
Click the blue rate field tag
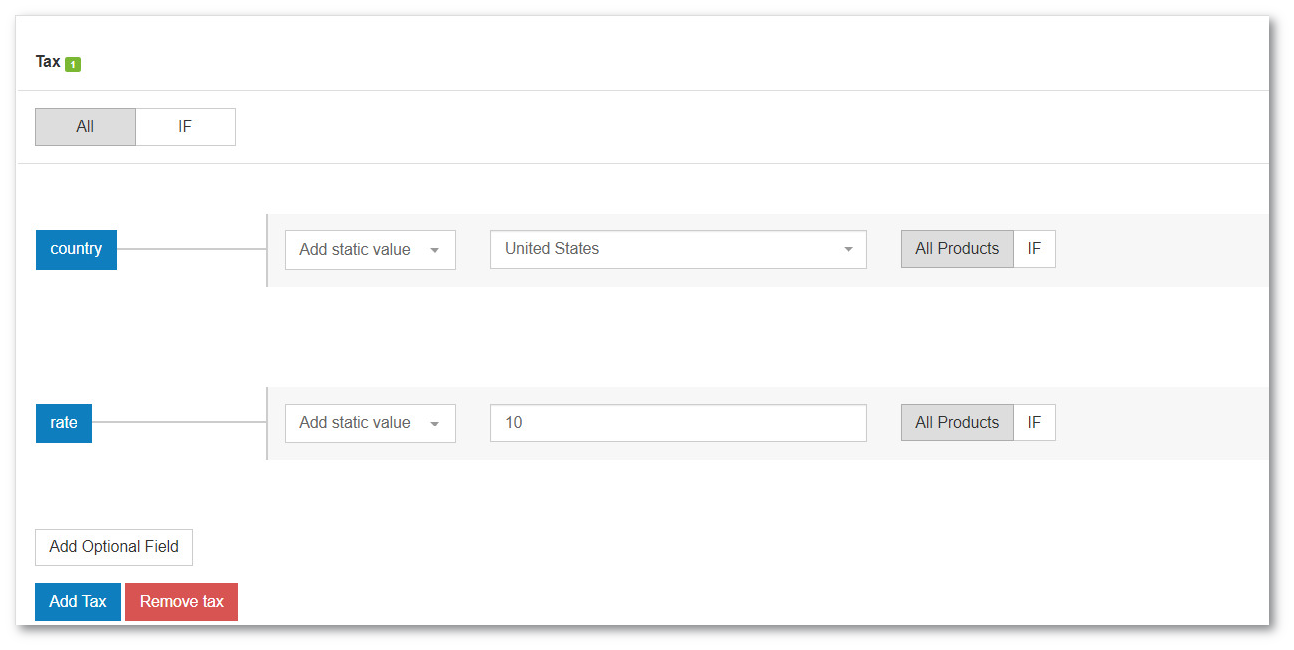tap(63, 422)
